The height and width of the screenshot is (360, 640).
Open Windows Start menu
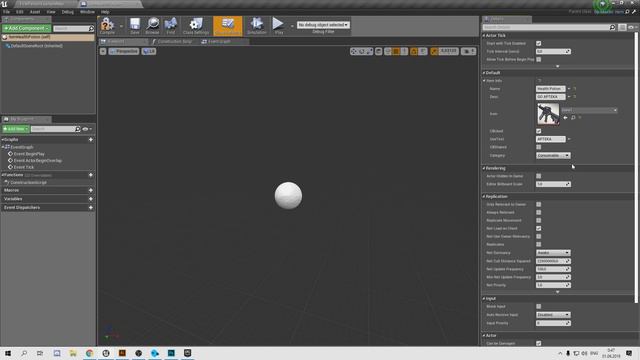coord(8,353)
